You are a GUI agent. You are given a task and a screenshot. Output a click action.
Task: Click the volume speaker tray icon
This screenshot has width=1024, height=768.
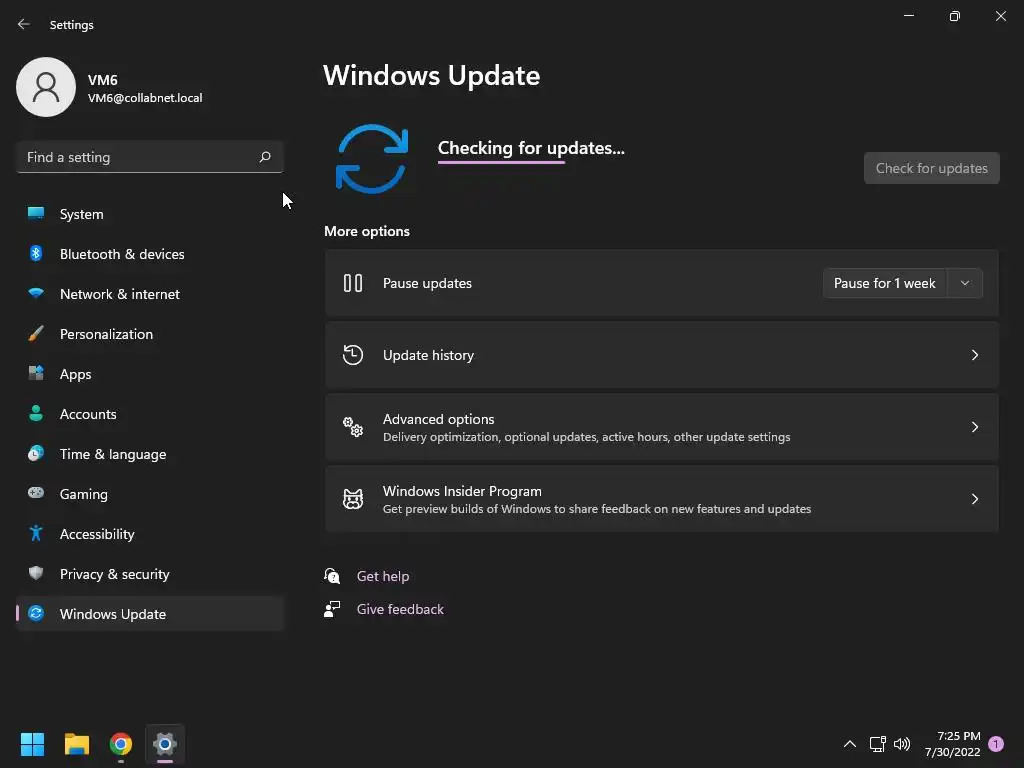pyautogui.click(x=902, y=744)
